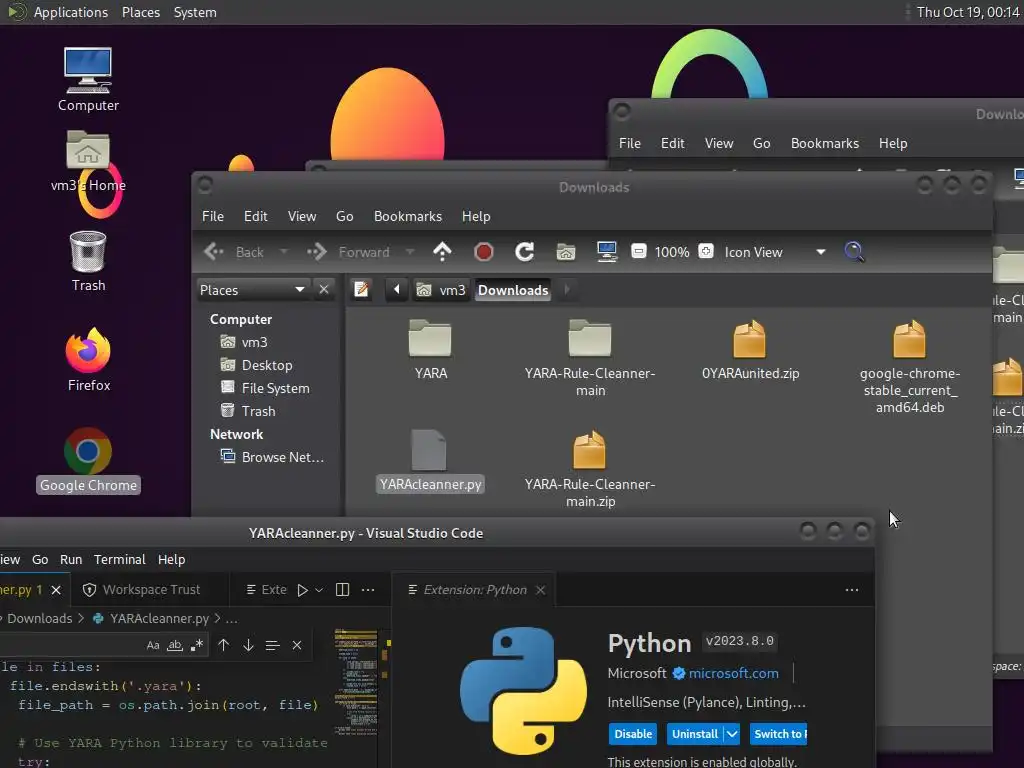Open Forward history dropdown arrow
The width and height of the screenshot is (1024, 768).
(x=409, y=252)
